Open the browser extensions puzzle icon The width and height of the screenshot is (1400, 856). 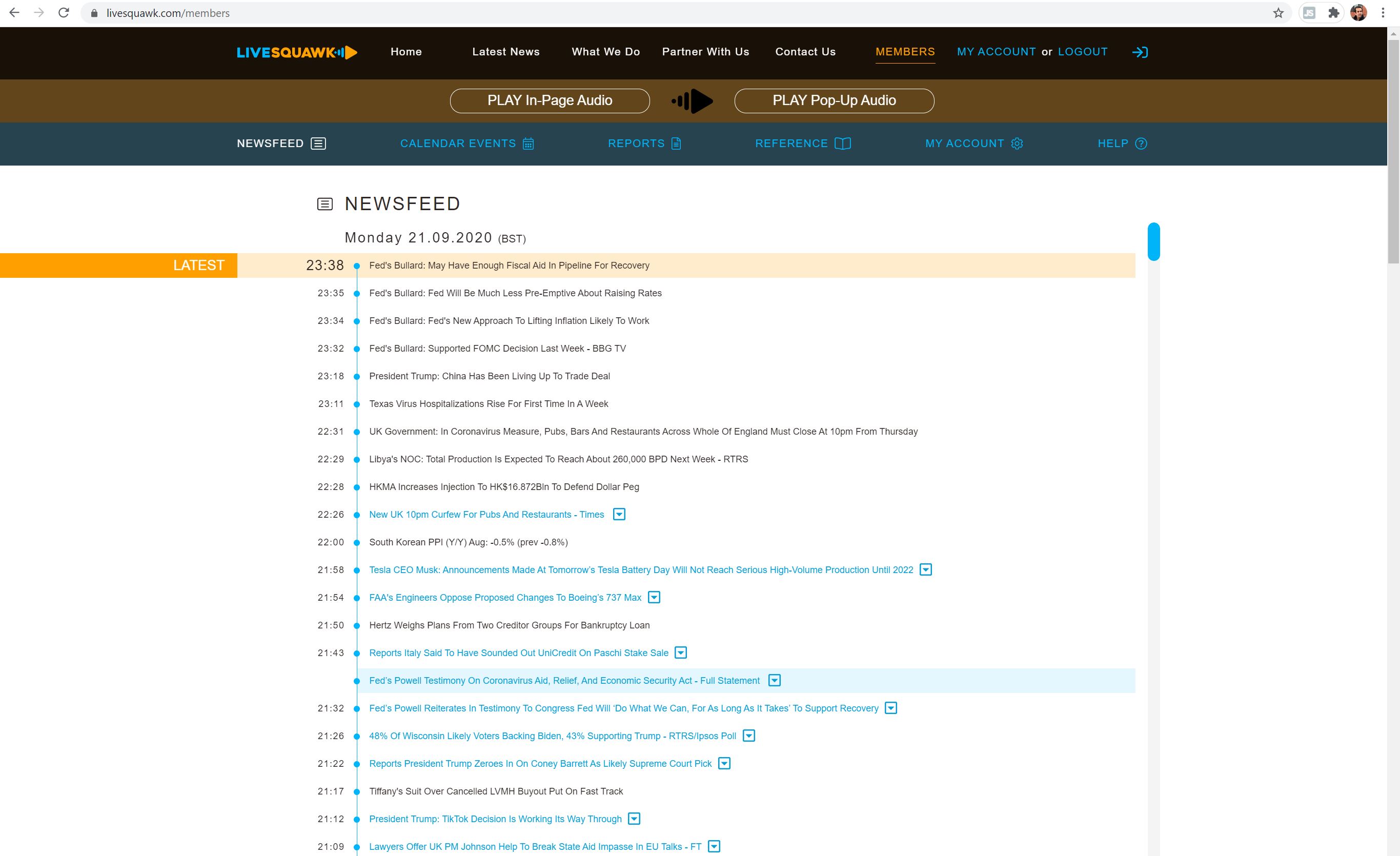[1333, 12]
